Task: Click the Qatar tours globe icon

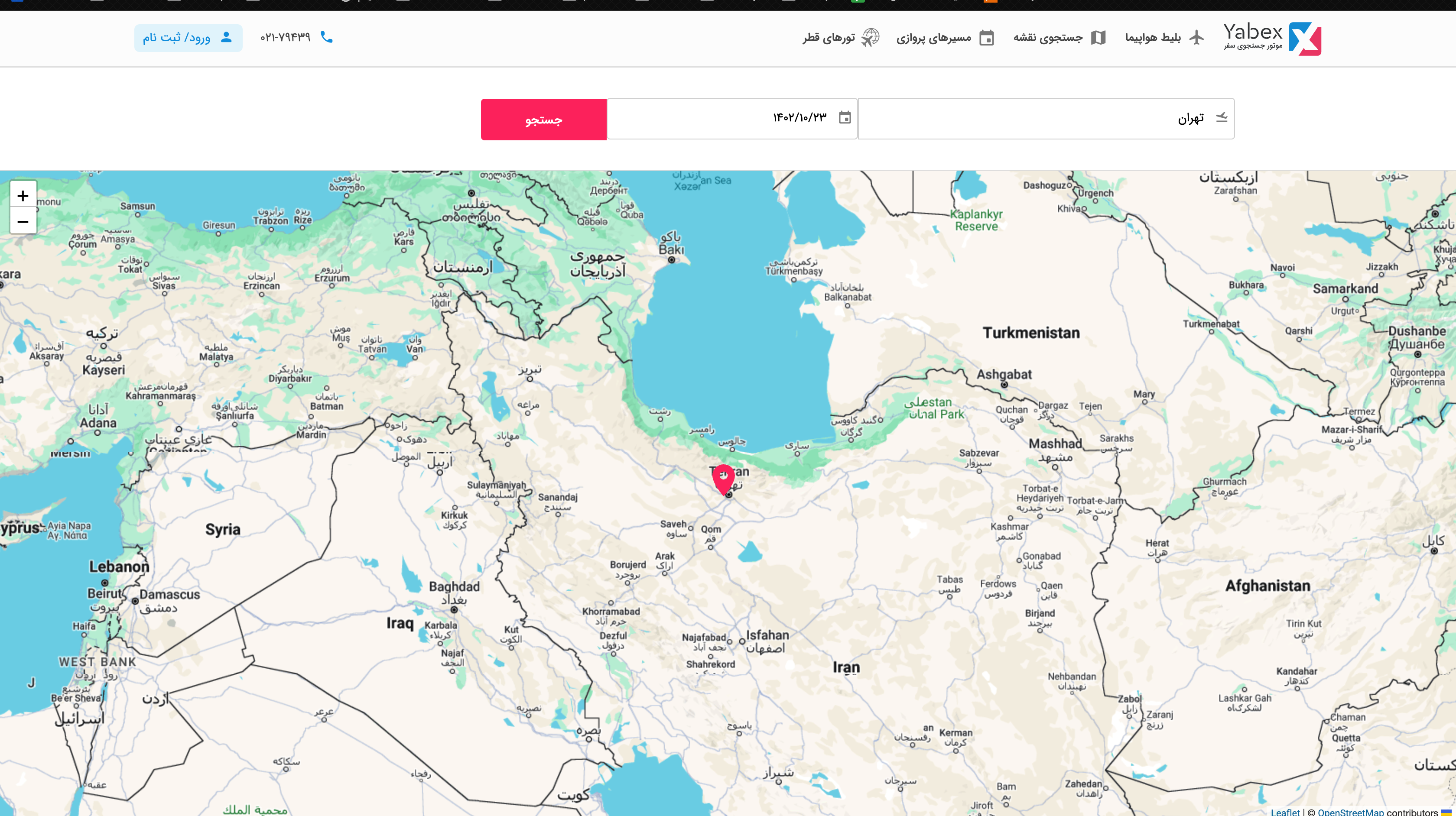Action: pyautogui.click(x=870, y=38)
